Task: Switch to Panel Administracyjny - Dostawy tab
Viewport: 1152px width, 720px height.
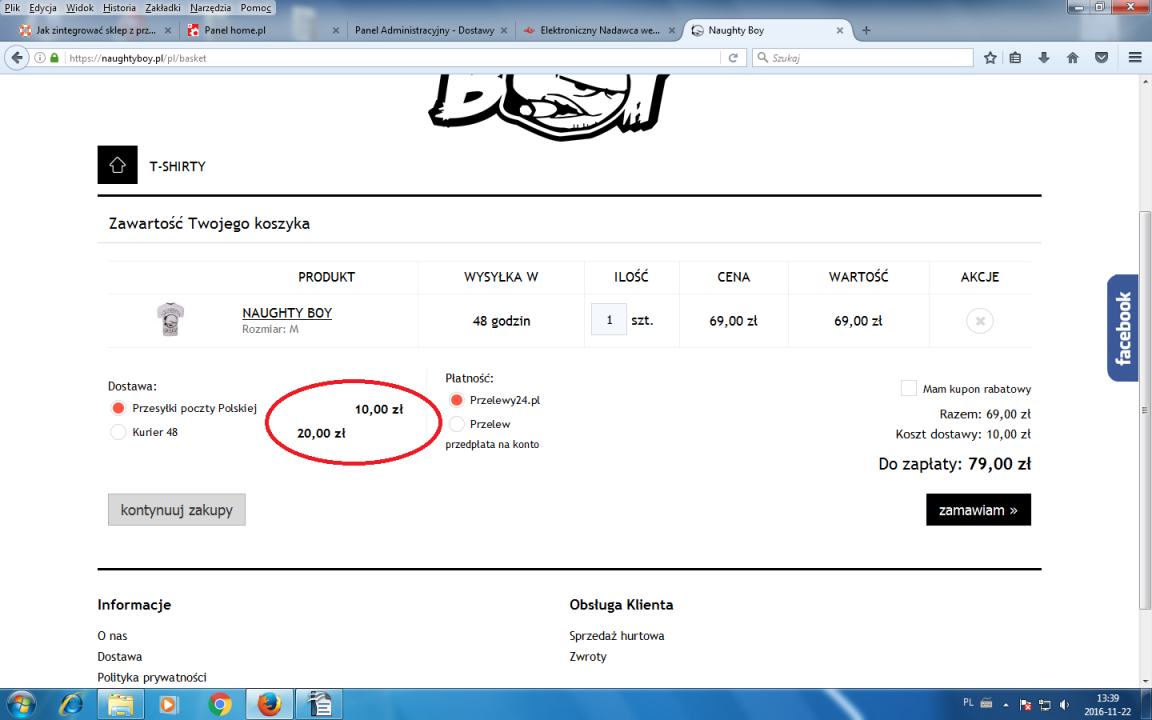Action: pyautogui.click(x=431, y=30)
